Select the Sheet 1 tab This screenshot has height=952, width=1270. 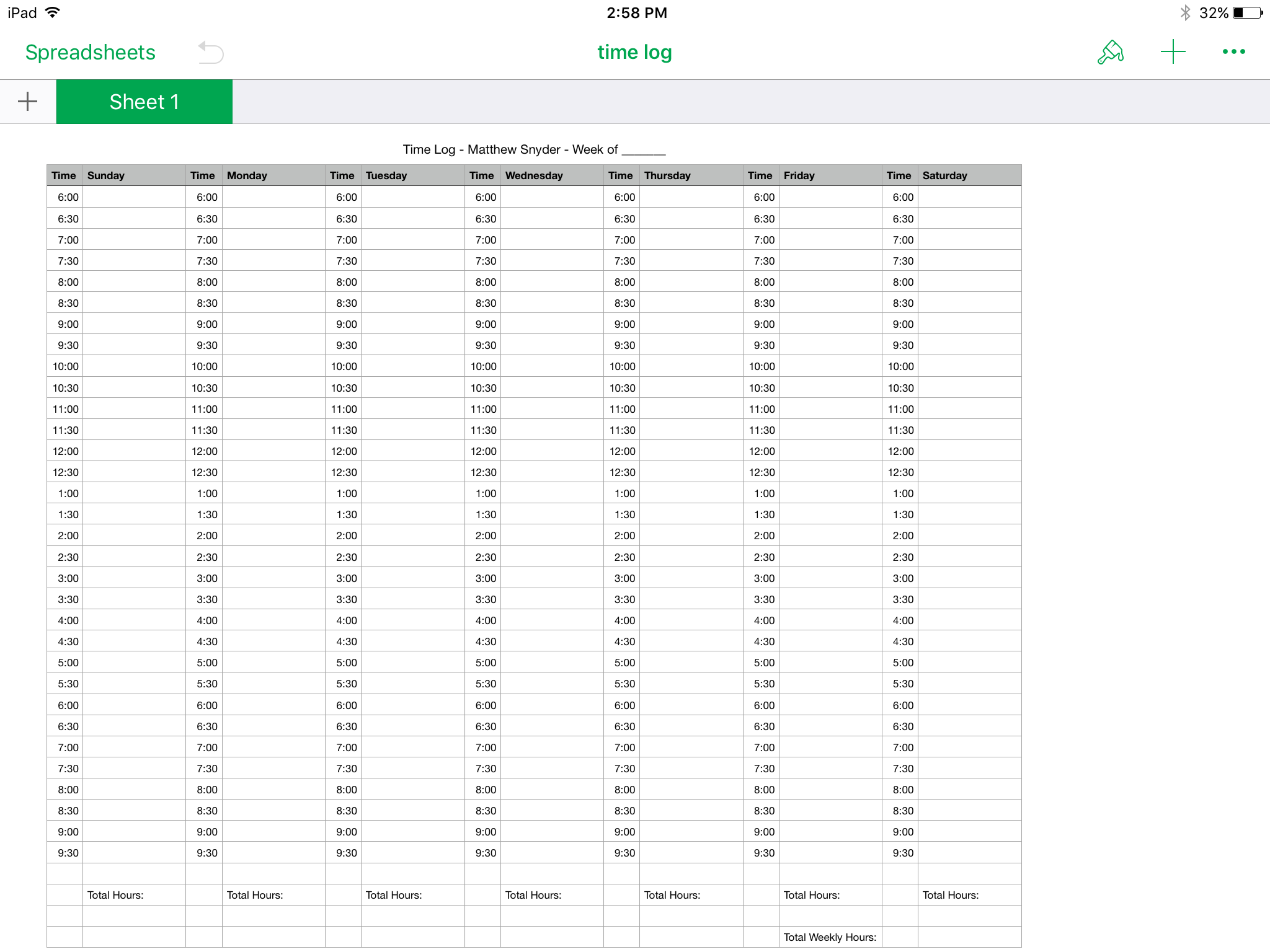144,102
